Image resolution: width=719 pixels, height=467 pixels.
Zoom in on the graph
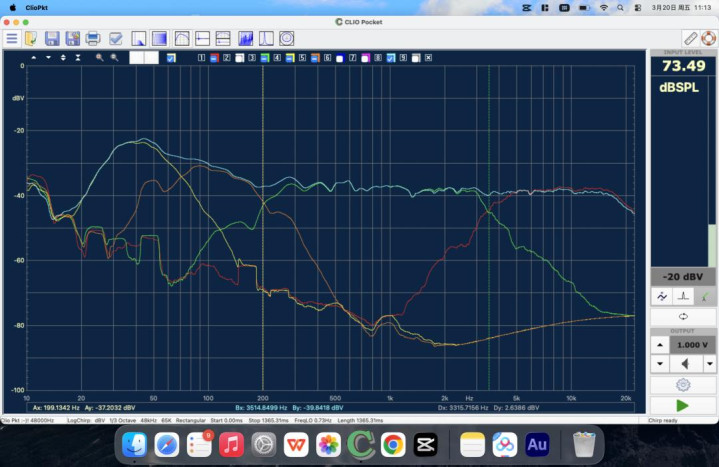[100, 58]
